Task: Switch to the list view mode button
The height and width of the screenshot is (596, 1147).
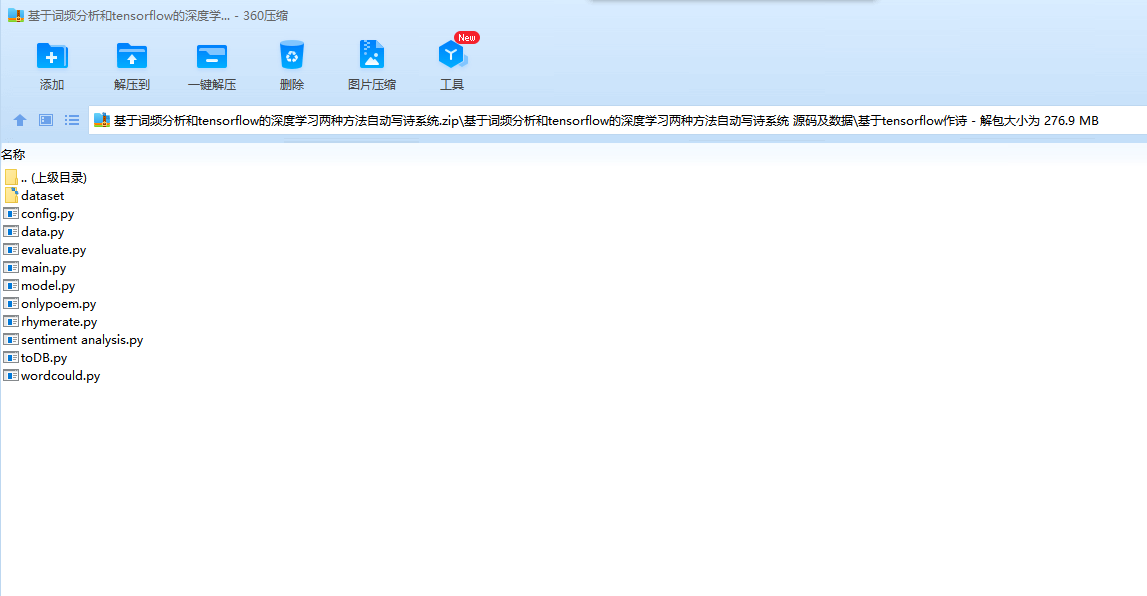Action: click(x=72, y=120)
